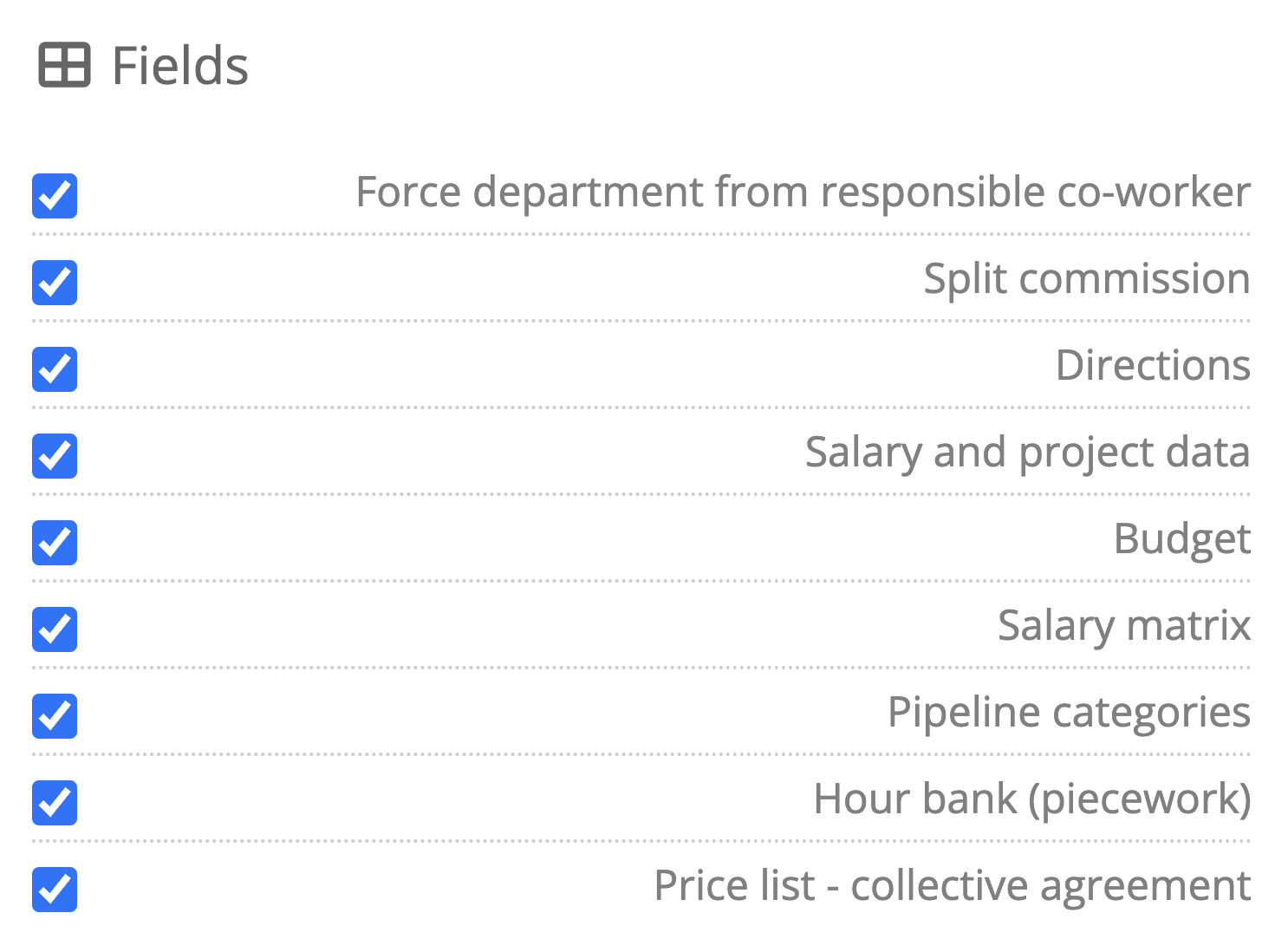Uncheck Salary and project data
This screenshot has width=1288, height=952.
(55, 456)
